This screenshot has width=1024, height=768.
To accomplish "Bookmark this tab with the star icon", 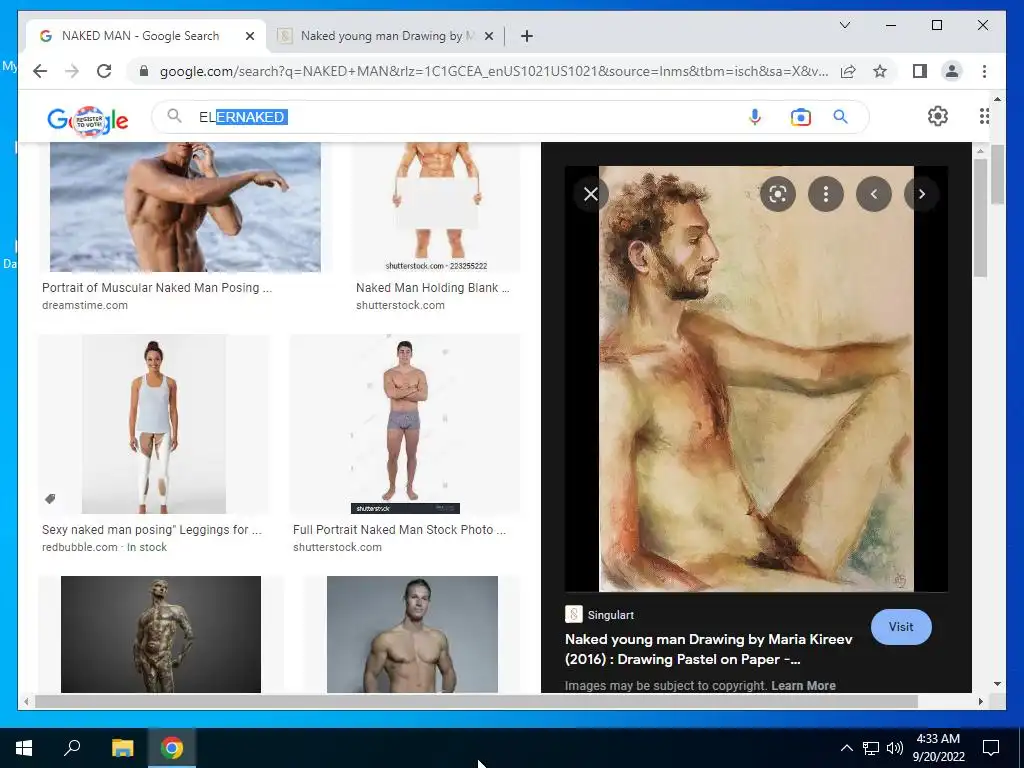I will (x=880, y=71).
